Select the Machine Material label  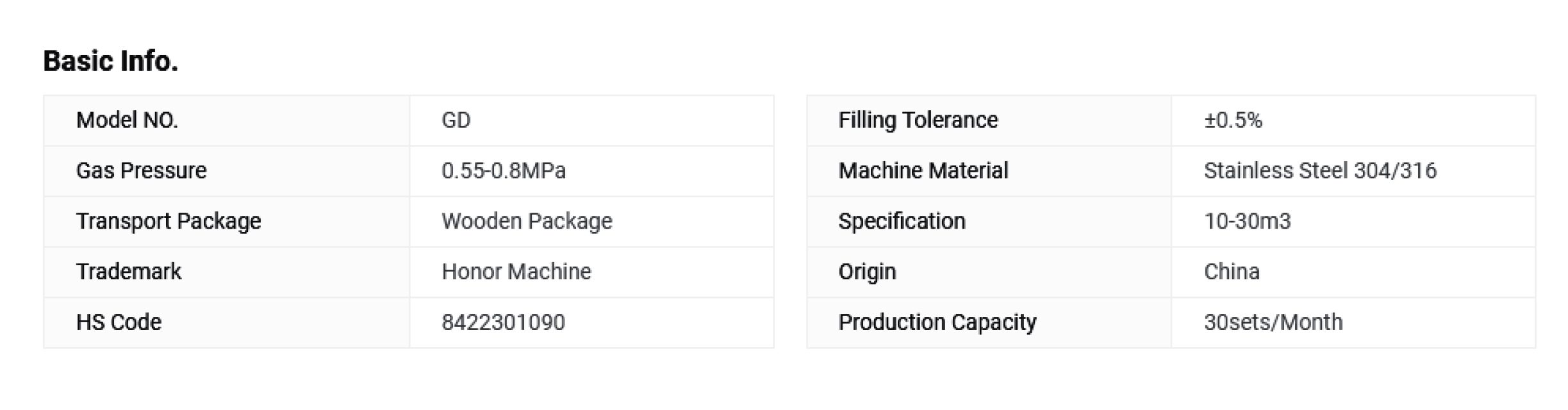pos(923,171)
